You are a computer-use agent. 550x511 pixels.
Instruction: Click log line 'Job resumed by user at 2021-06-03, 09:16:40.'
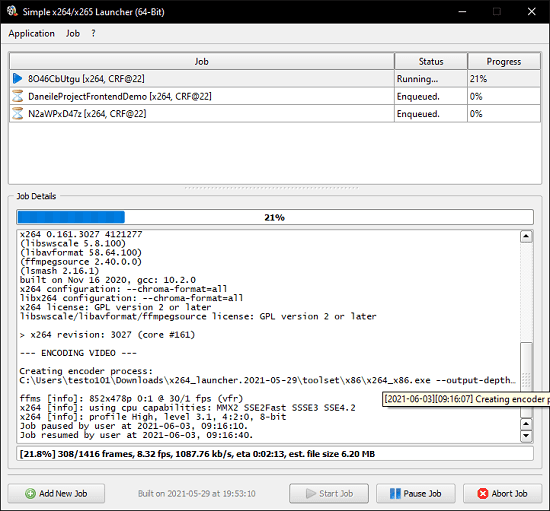136,435
